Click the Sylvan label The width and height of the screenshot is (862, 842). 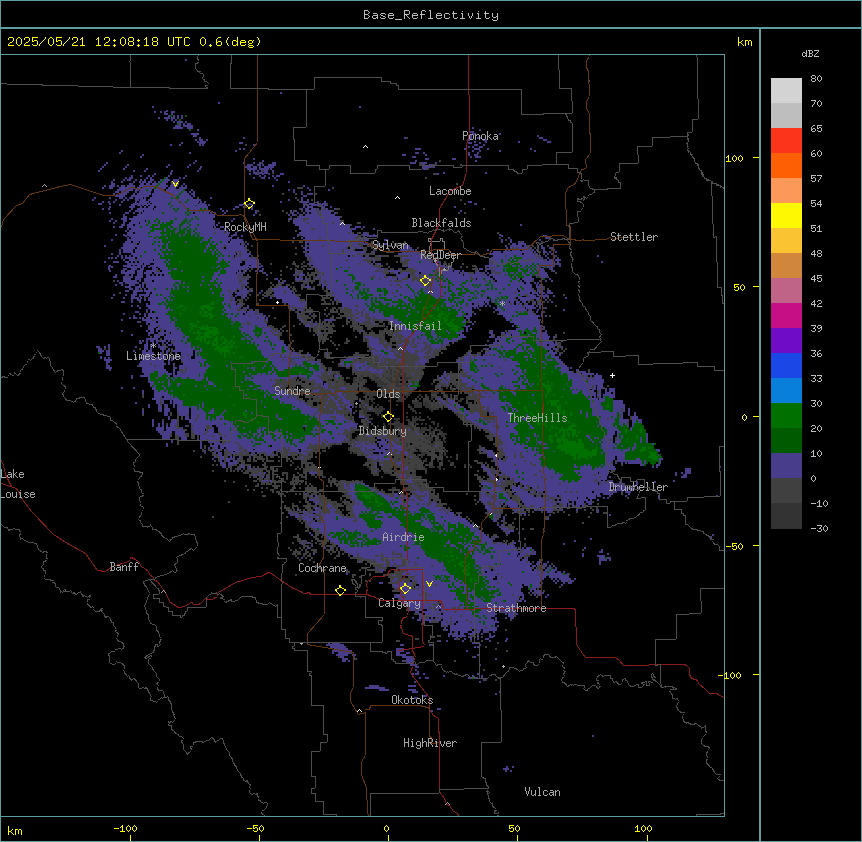point(390,245)
